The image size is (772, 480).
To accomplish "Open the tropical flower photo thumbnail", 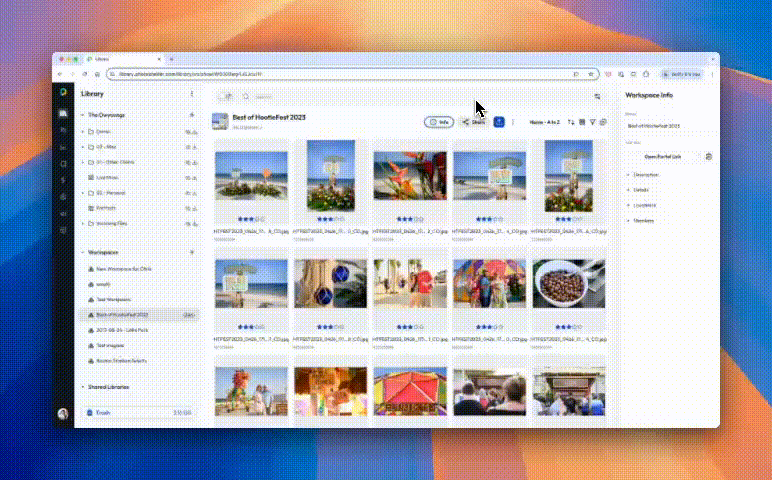I will pos(410,176).
